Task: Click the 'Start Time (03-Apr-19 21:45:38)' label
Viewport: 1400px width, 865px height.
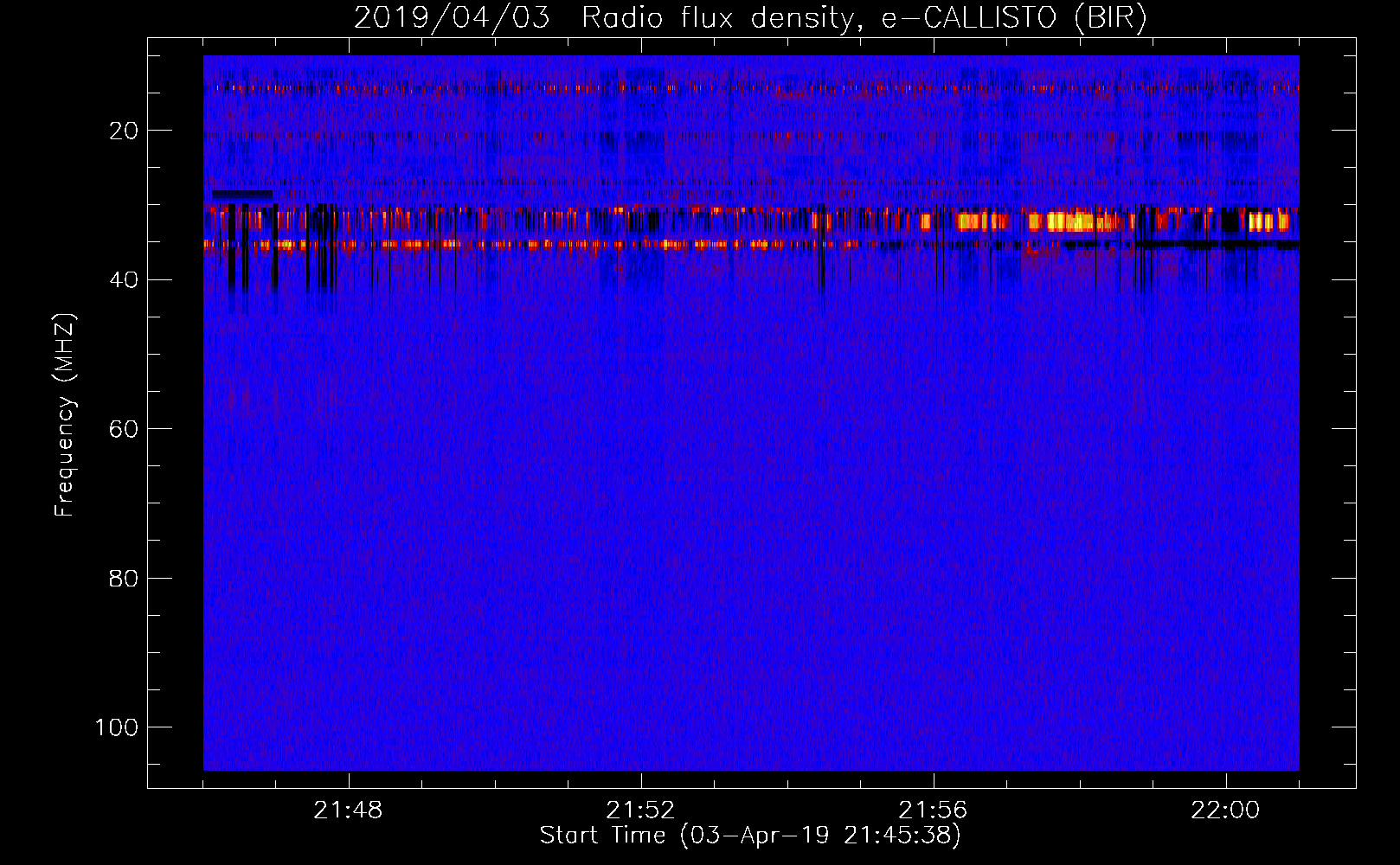Action: pos(750,836)
